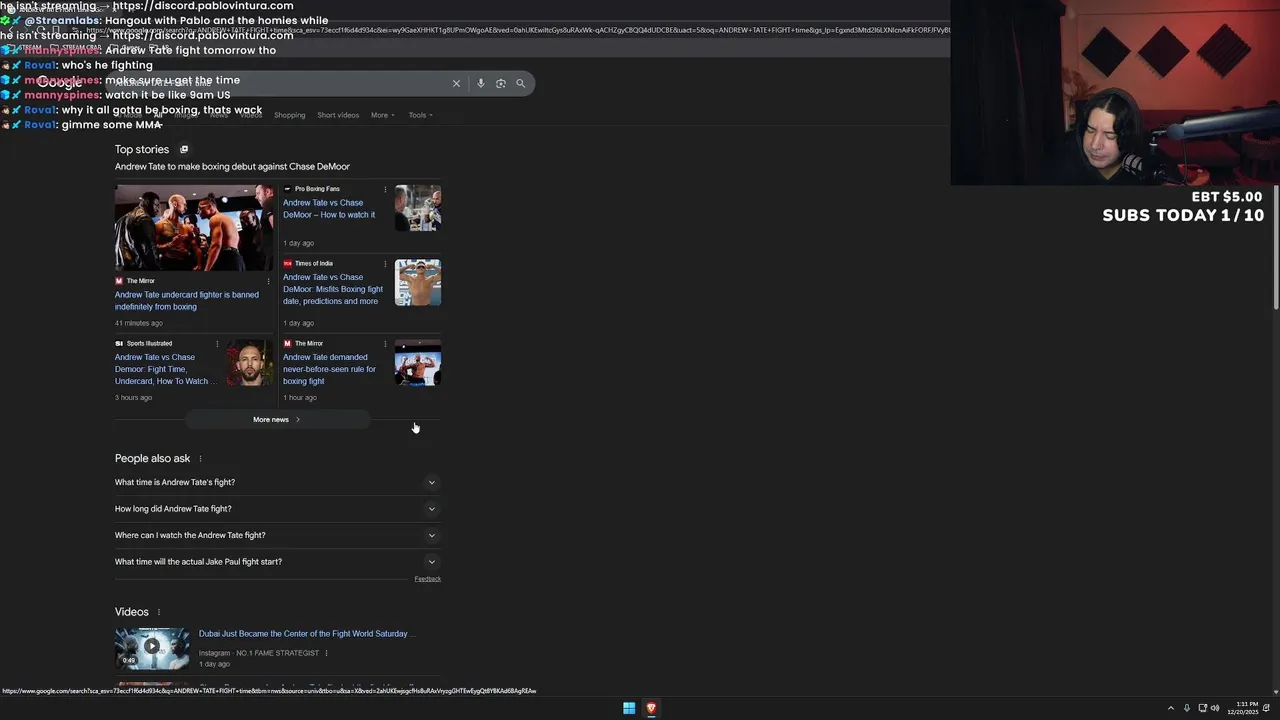
Task: Clear the Google search box with the X
Action: 456,83
